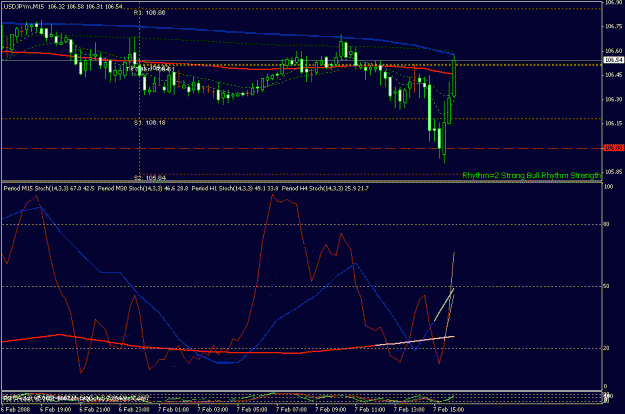Click the 100 level on stochastic scale

(x=608, y=186)
